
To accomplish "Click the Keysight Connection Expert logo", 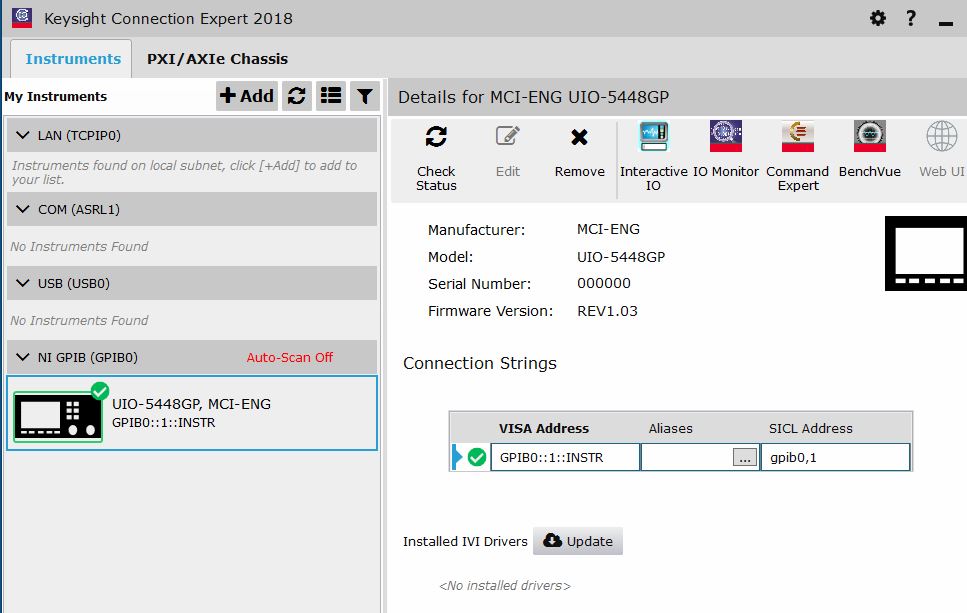I will pos(22,17).
